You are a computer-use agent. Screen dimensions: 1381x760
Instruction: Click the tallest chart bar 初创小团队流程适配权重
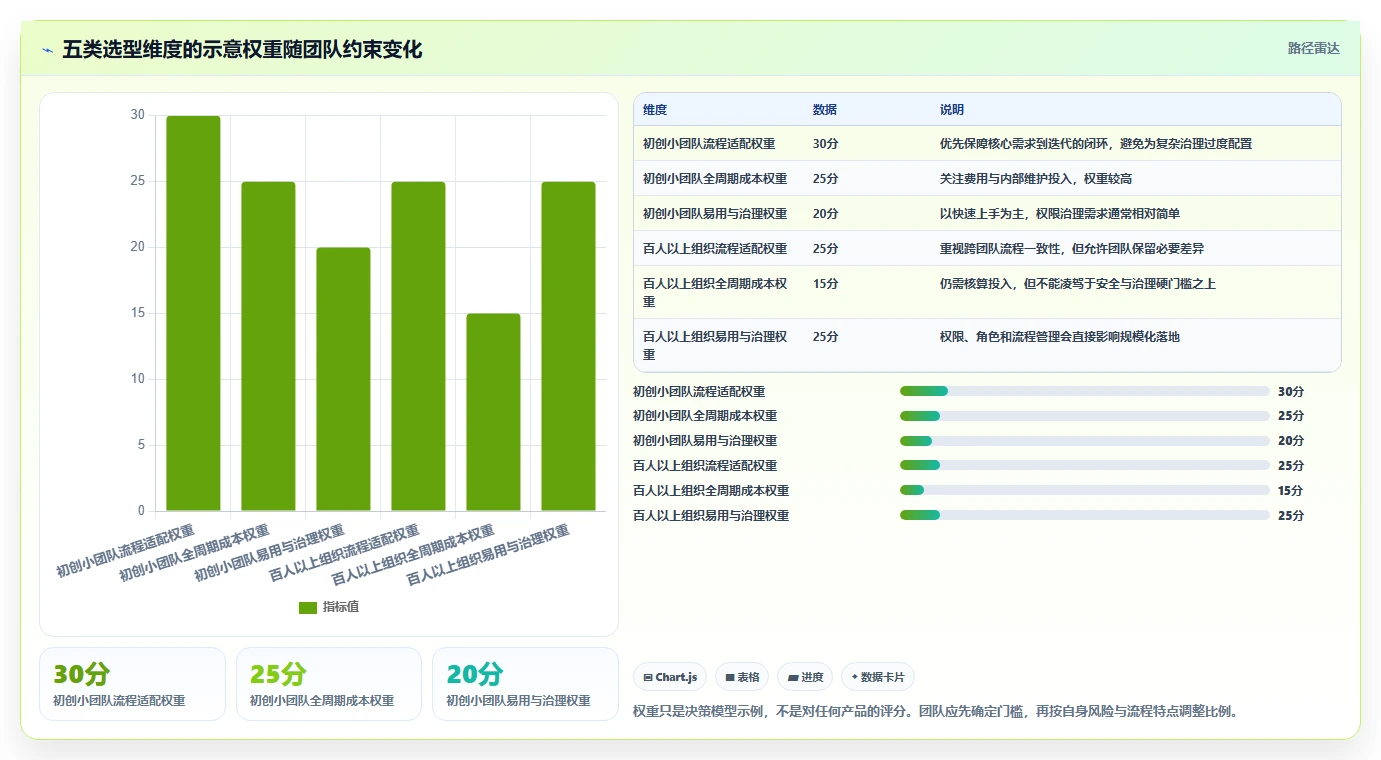(193, 313)
